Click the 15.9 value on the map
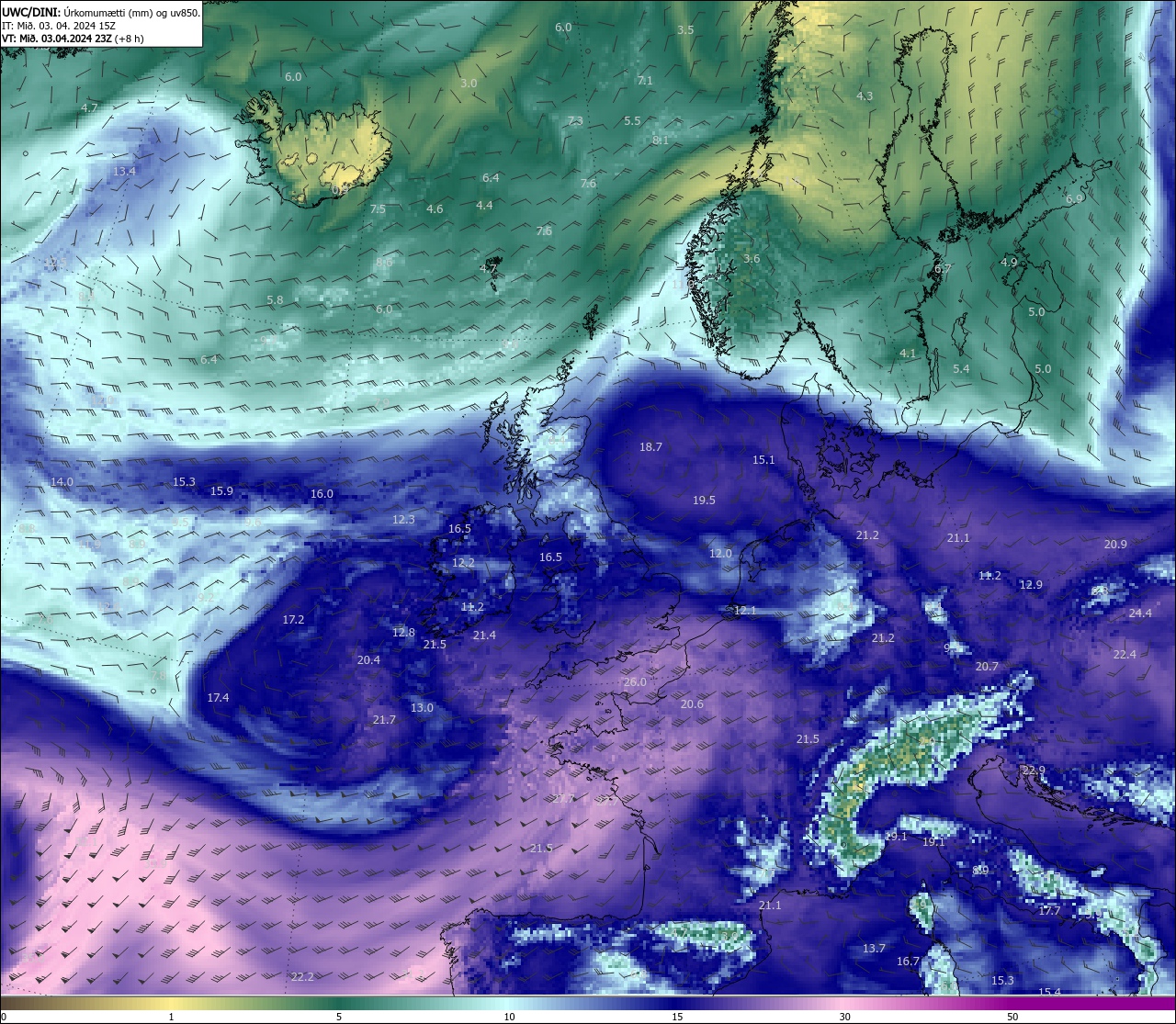The height and width of the screenshot is (1024, 1176). tap(221, 491)
